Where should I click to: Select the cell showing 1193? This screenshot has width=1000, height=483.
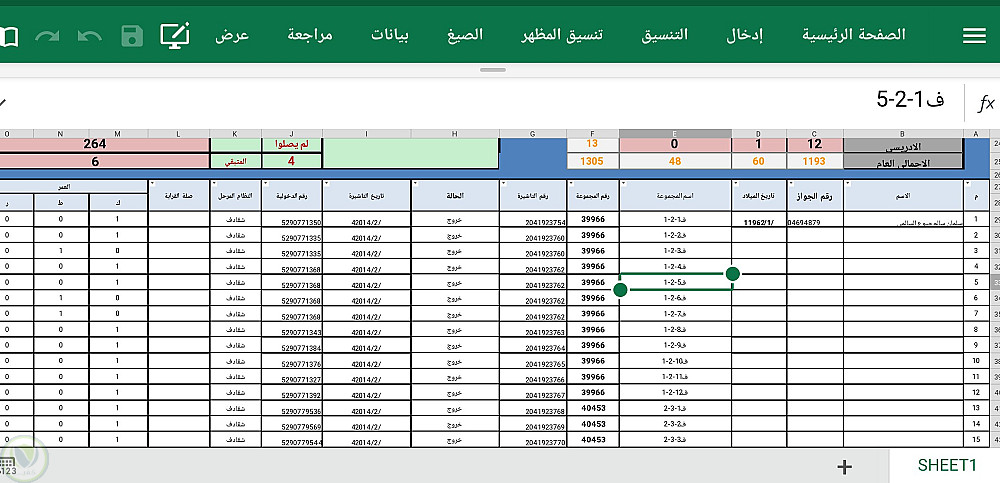coord(814,161)
